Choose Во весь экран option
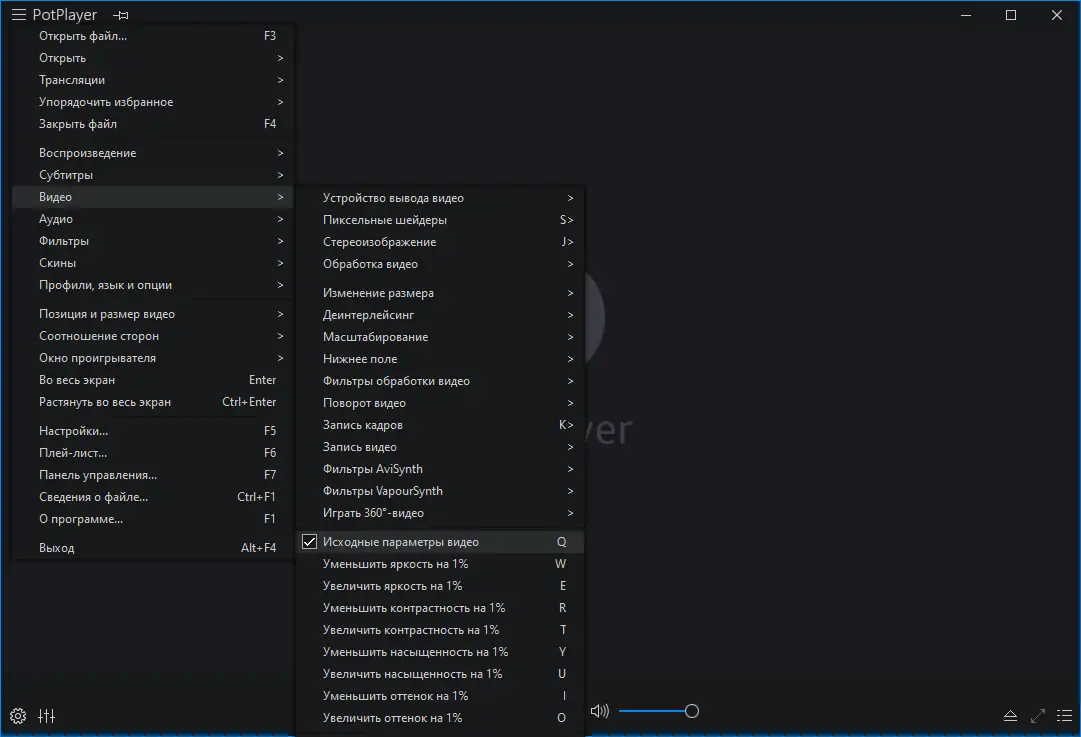 153,380
